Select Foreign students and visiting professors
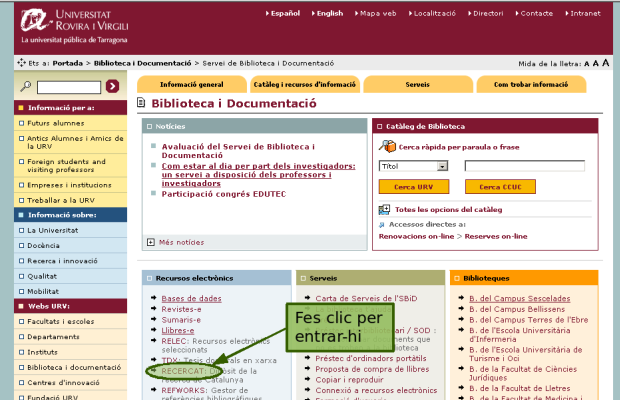620x400 pixels. pyautogui.click(x=70, y=166)
